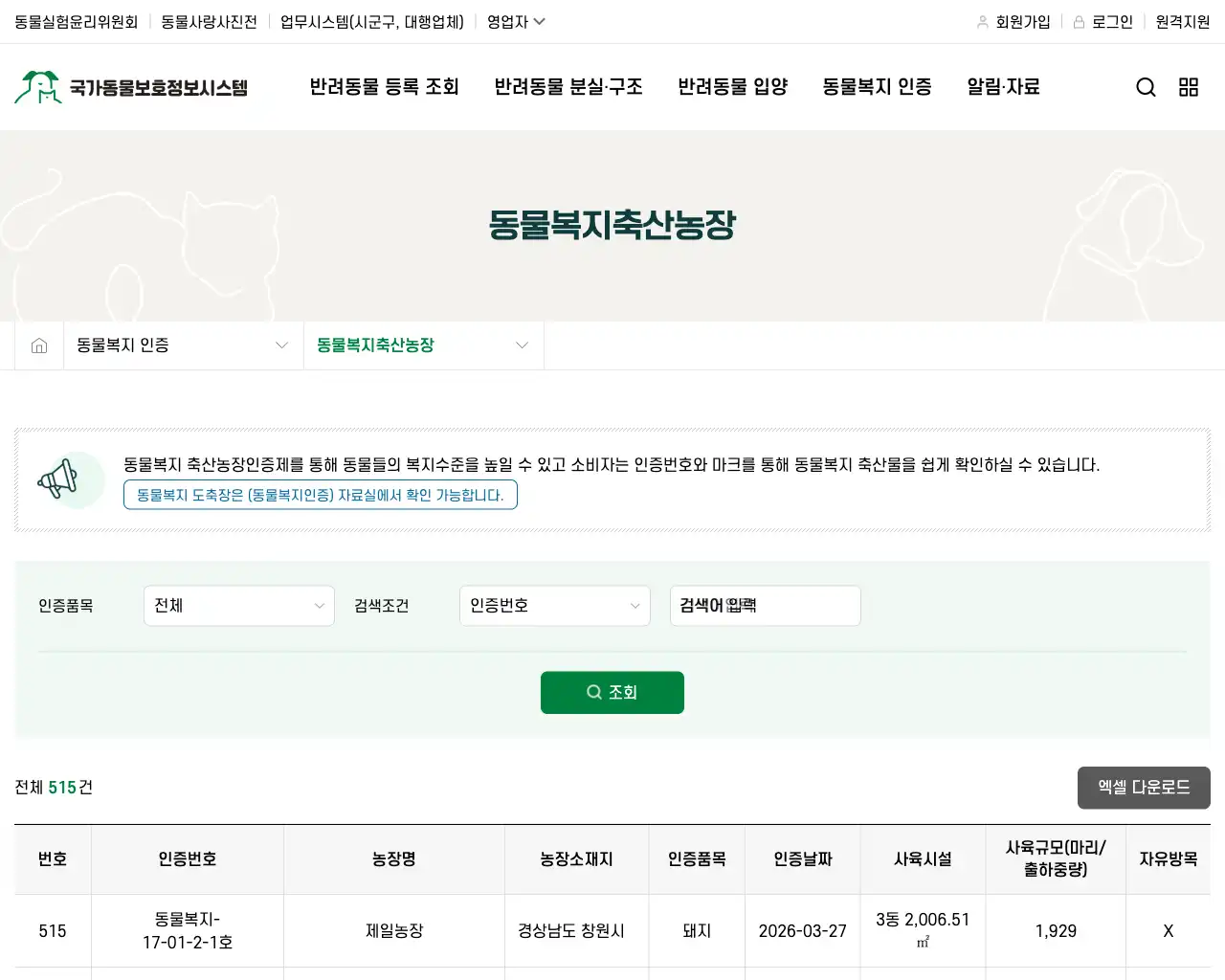This screenshot has width=1225, height=980.
Task: Click the 제일농장 farm name cell
Action: 394,931
